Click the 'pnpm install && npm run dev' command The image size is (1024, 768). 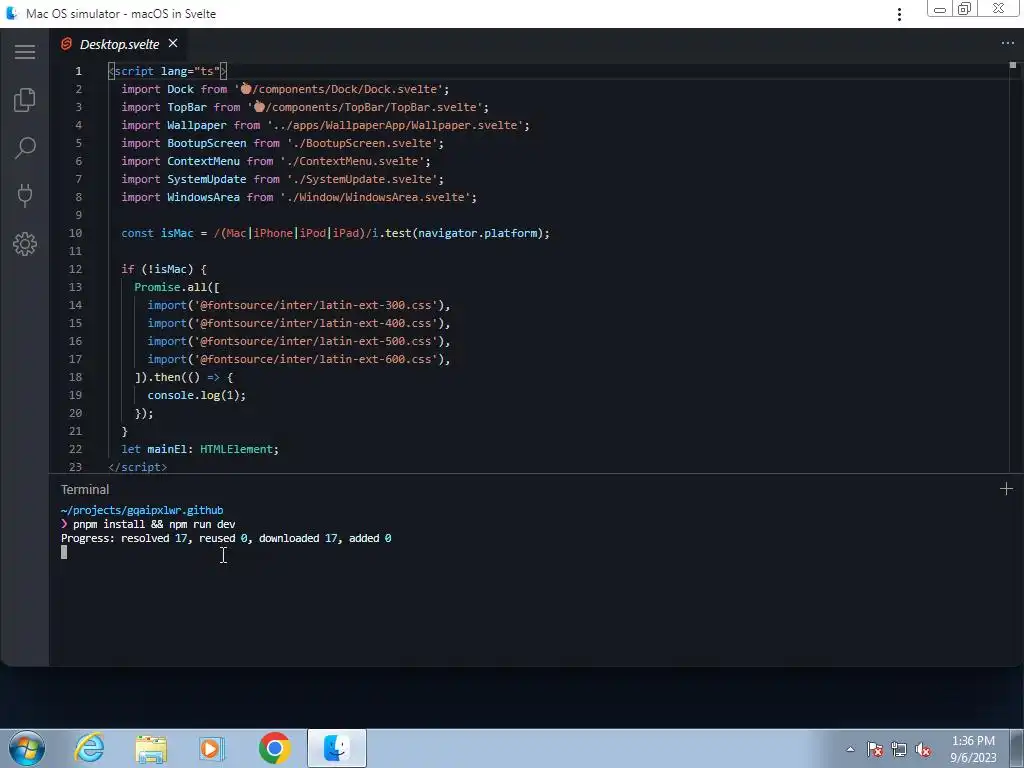(x=154, y=524)
